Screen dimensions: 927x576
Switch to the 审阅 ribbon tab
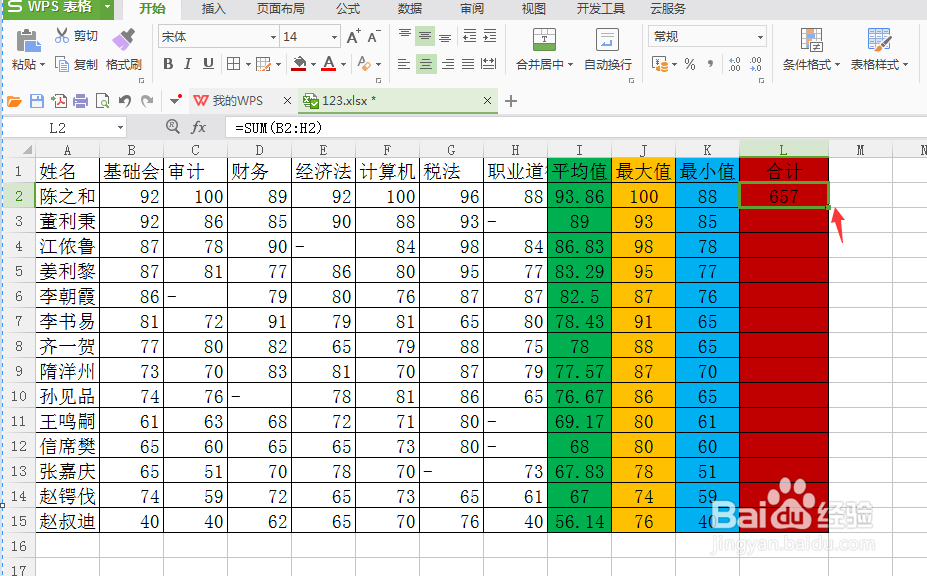472,9
